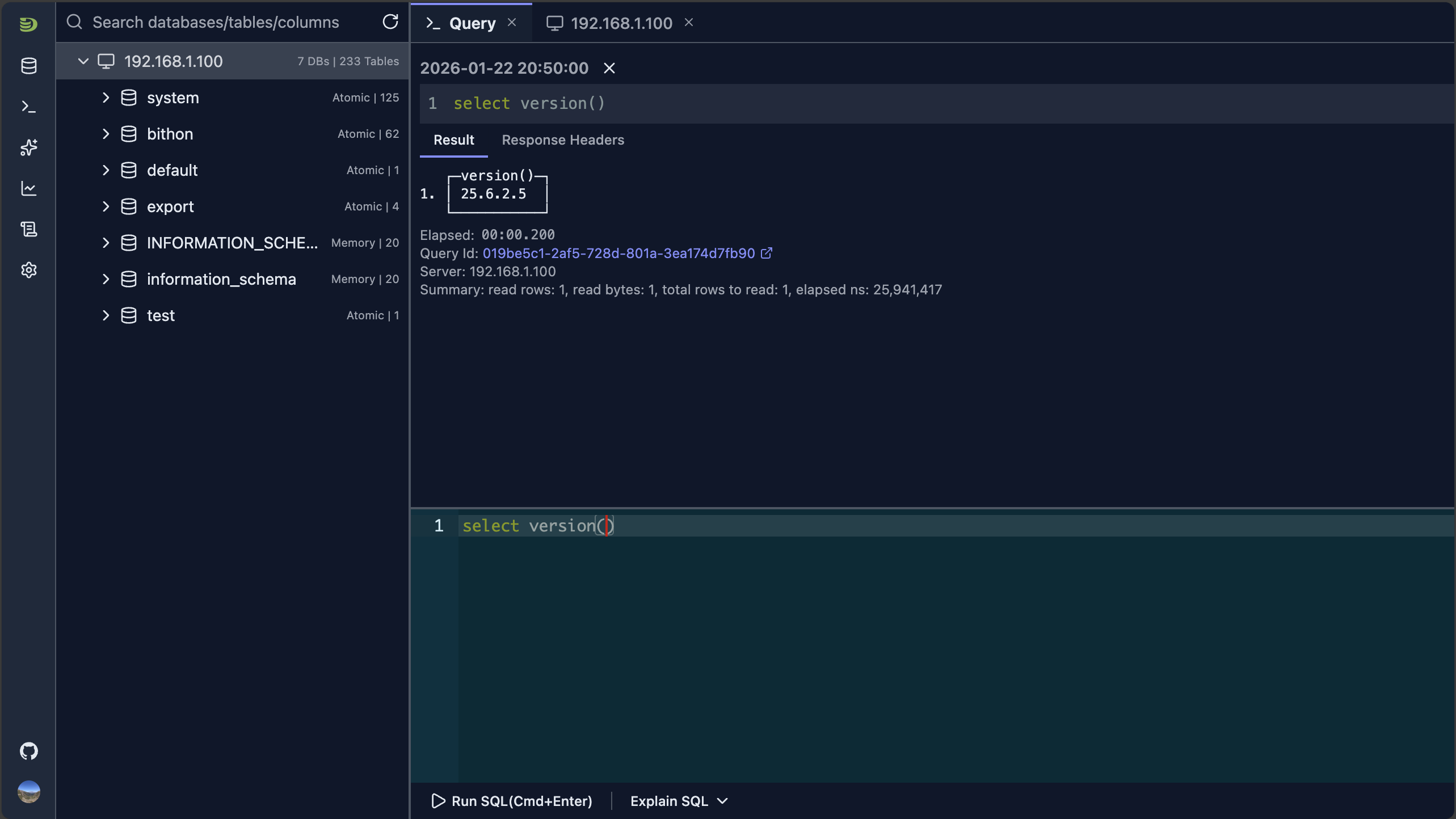Image resolution: width=1456 pixels, height=819 pixels.
Task: Expand the system database
Action: (106, 98)
